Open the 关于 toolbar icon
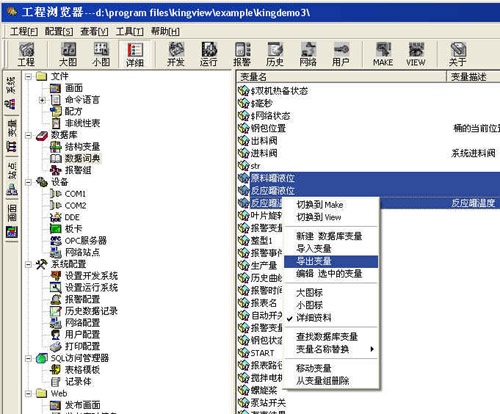The image size is (500, 414). click(458, 54)
